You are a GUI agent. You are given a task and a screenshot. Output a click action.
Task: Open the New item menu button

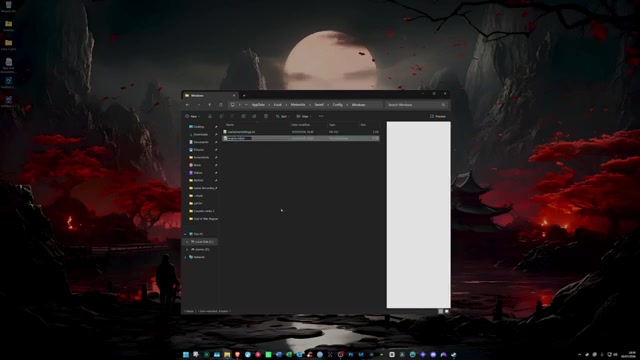193,116
